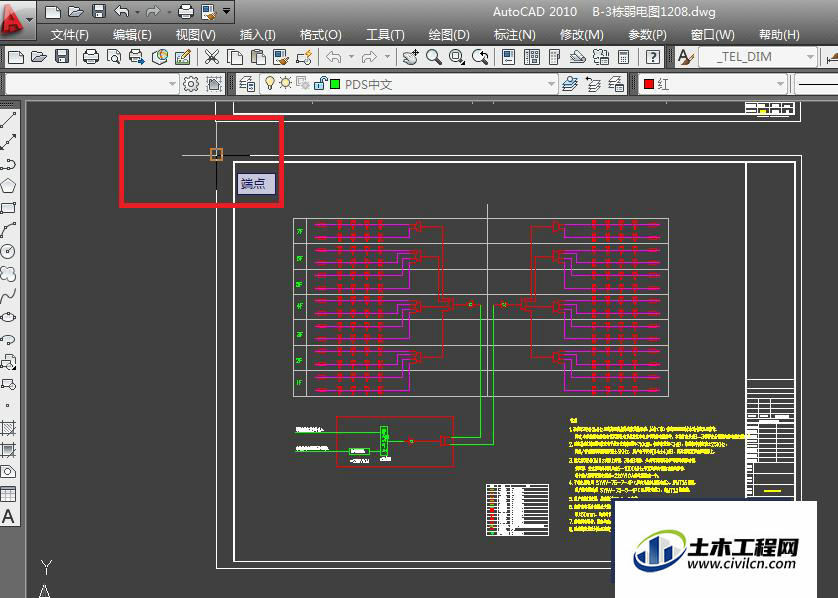The height and width of the screenshot is (598, 838).
Task: Click the green PDS中文 layer color swatch
Action: pyautogui.click(x=335, y=84)
